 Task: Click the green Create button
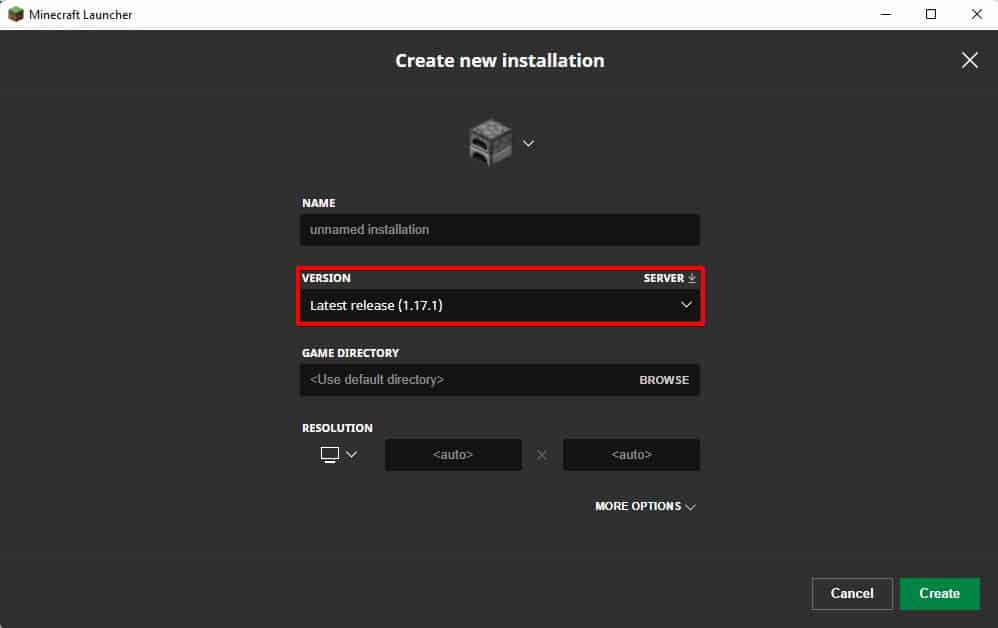(x=939, y=593)
